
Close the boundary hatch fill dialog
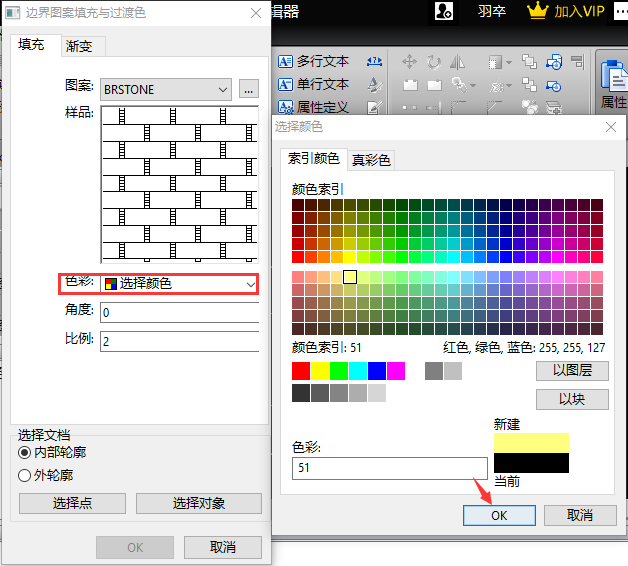pyautogui.click(x=256, y=13)
